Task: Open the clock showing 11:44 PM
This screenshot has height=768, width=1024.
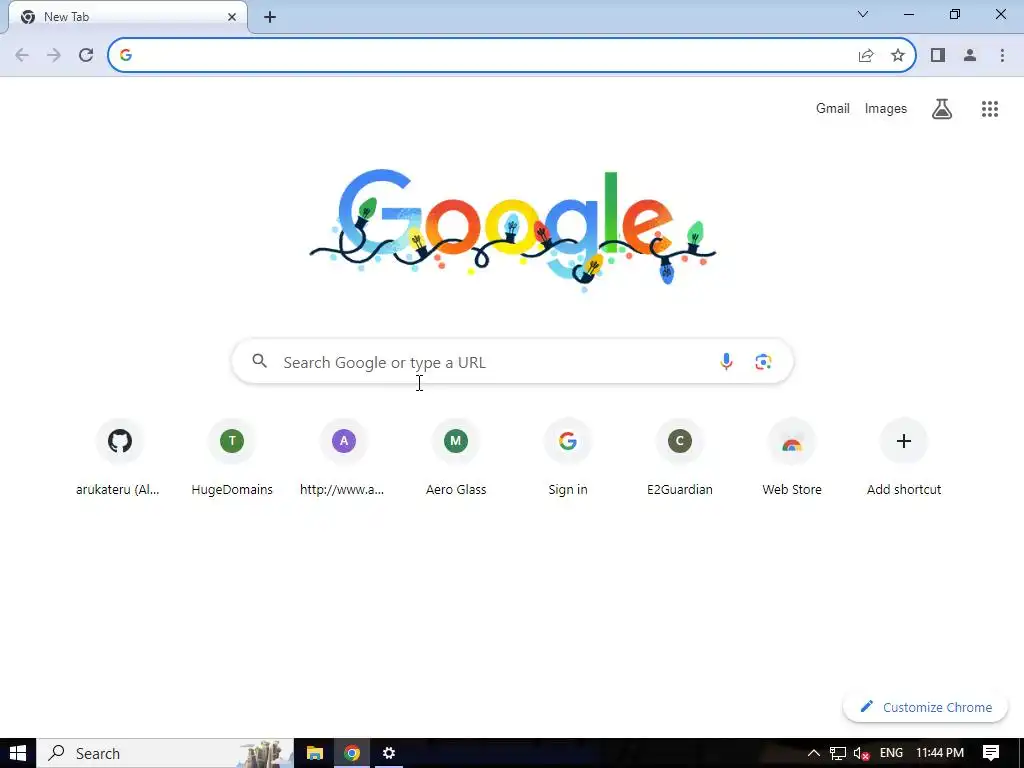Action: 940,753
